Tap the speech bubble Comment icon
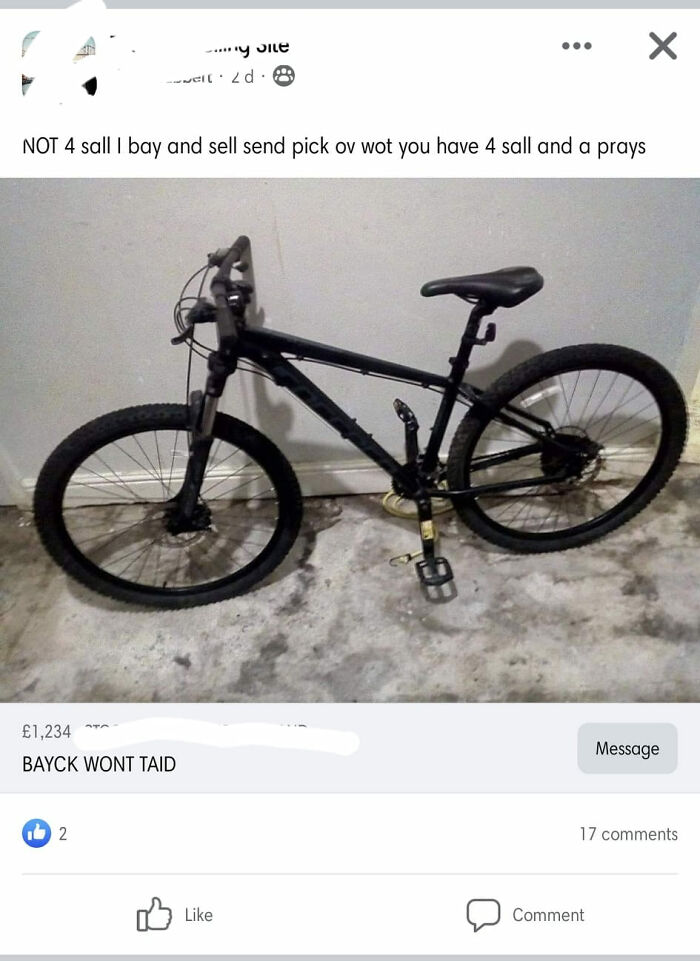Viewport: 700px width, 961px height. (x=483, y=915)
